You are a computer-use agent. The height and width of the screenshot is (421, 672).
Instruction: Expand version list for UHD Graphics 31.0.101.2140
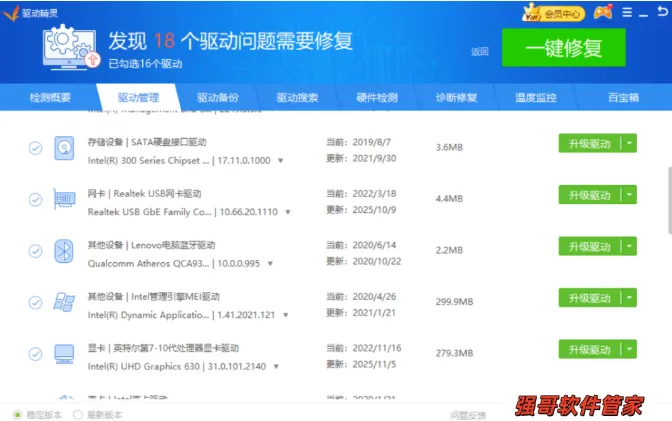(276, 367)
